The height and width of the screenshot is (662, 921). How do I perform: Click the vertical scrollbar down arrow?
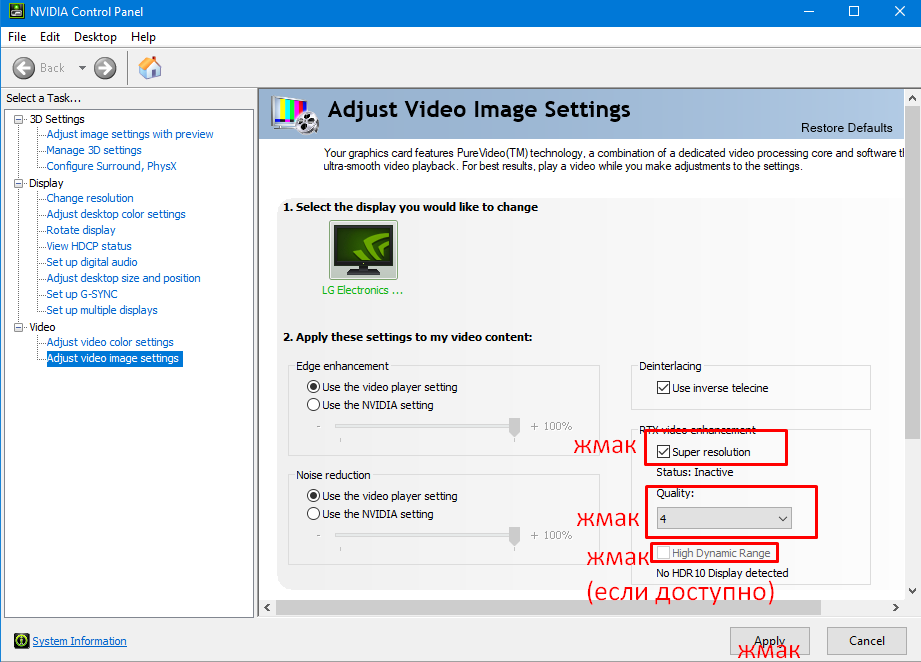[912, 591]
